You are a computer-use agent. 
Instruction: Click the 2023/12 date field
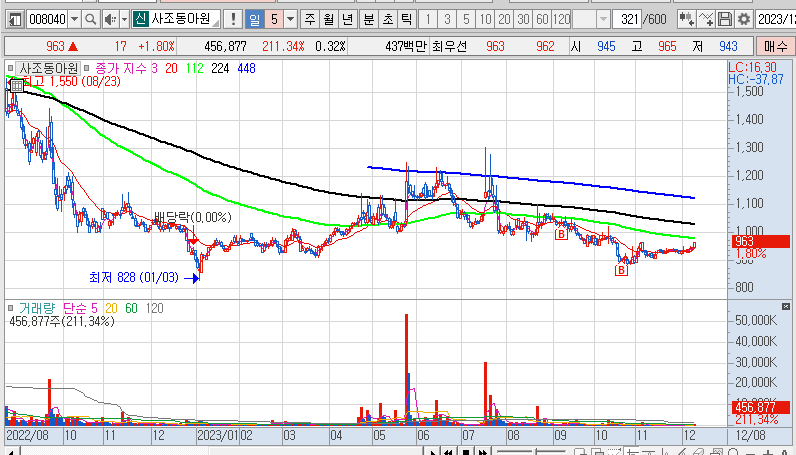(776, 20)
